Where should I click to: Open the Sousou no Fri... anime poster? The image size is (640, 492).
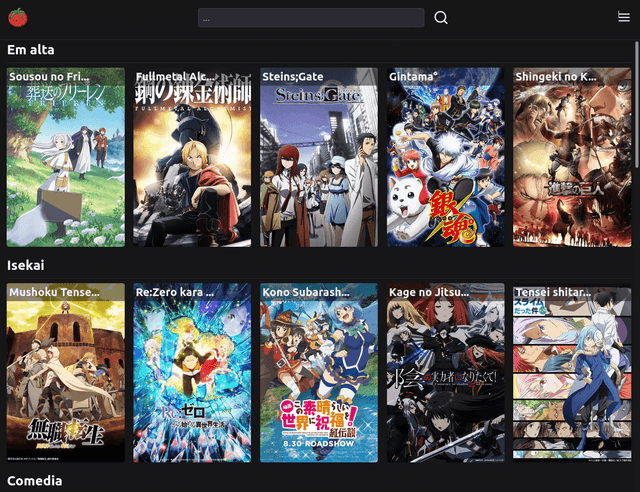[66, 157]
